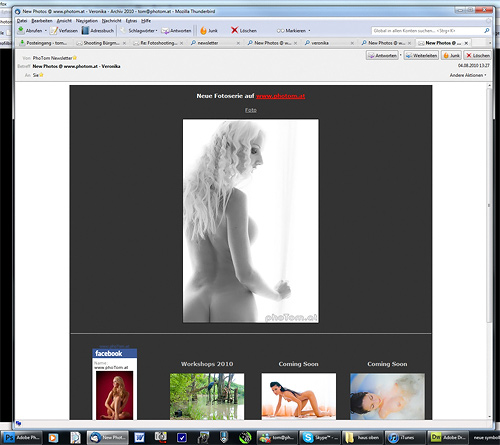Image resolution: width=500 pixels, height=445 pixels.
Task: Click Löschen in the main toolbar
Action: [x=244, y=31]
